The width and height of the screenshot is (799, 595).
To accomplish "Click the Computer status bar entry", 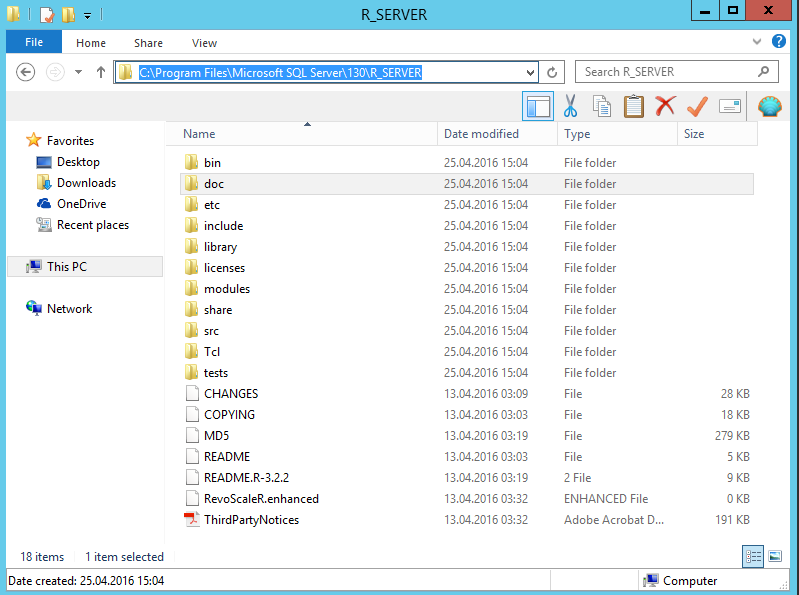I will pyautogui.click(x=680, y=580).
